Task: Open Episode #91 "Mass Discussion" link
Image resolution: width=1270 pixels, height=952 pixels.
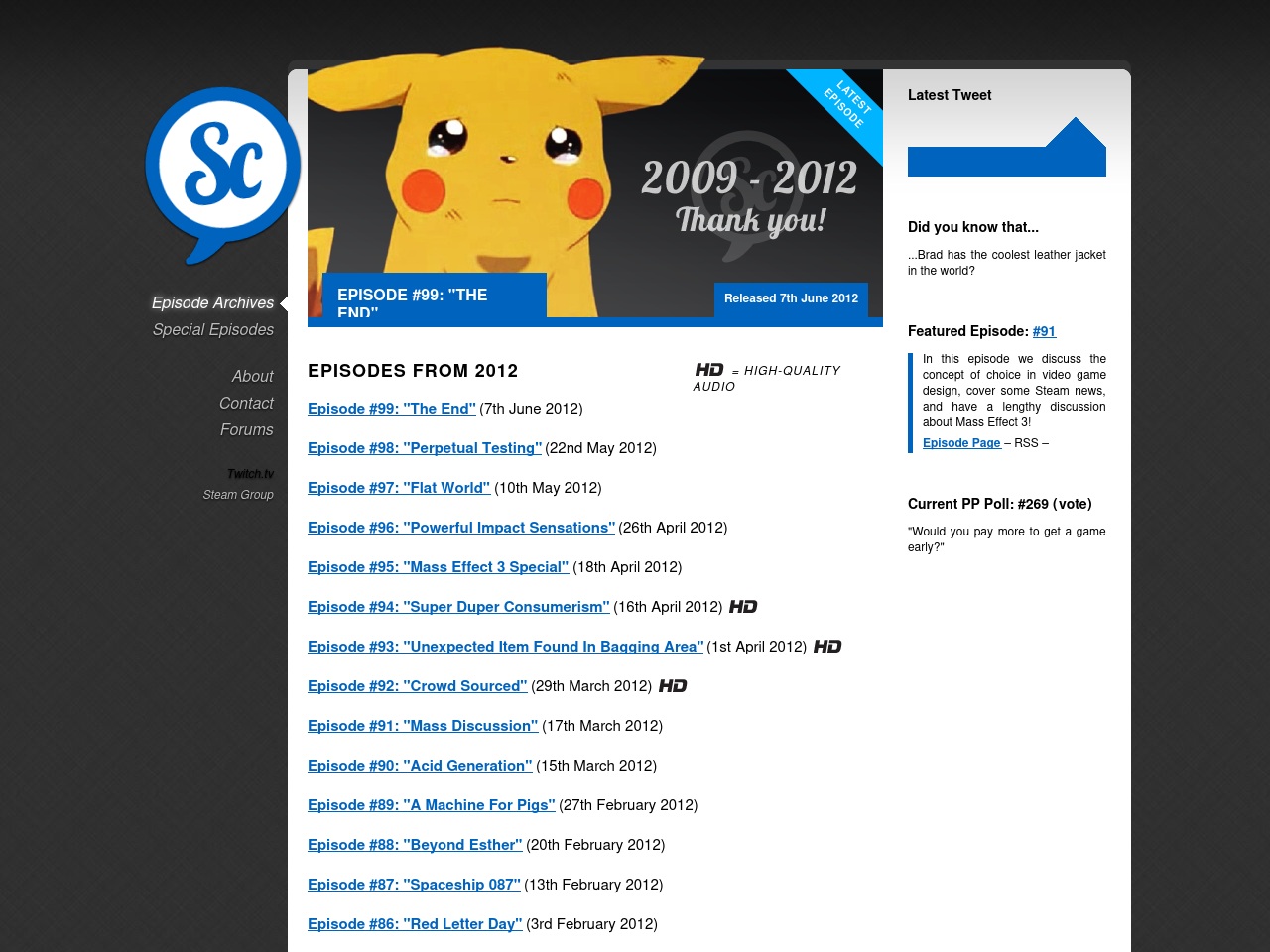Action: coord(423,726)
